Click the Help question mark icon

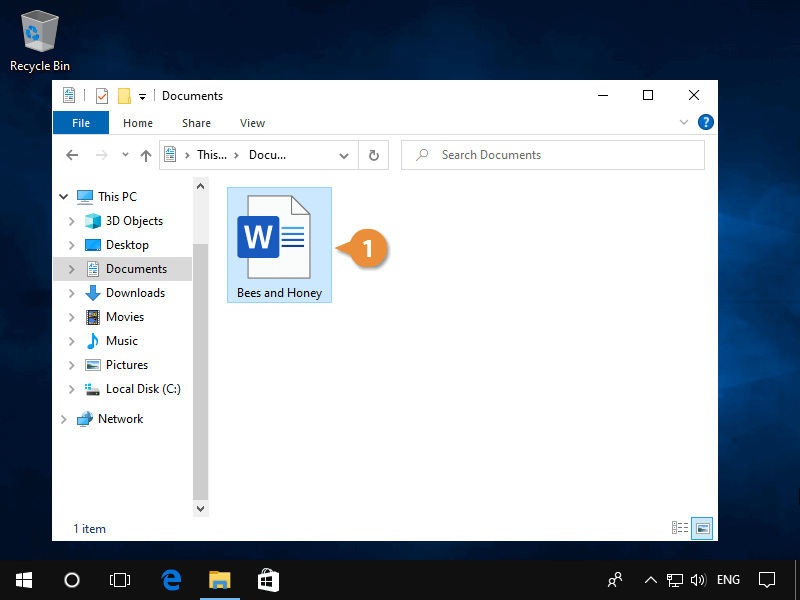706,123
